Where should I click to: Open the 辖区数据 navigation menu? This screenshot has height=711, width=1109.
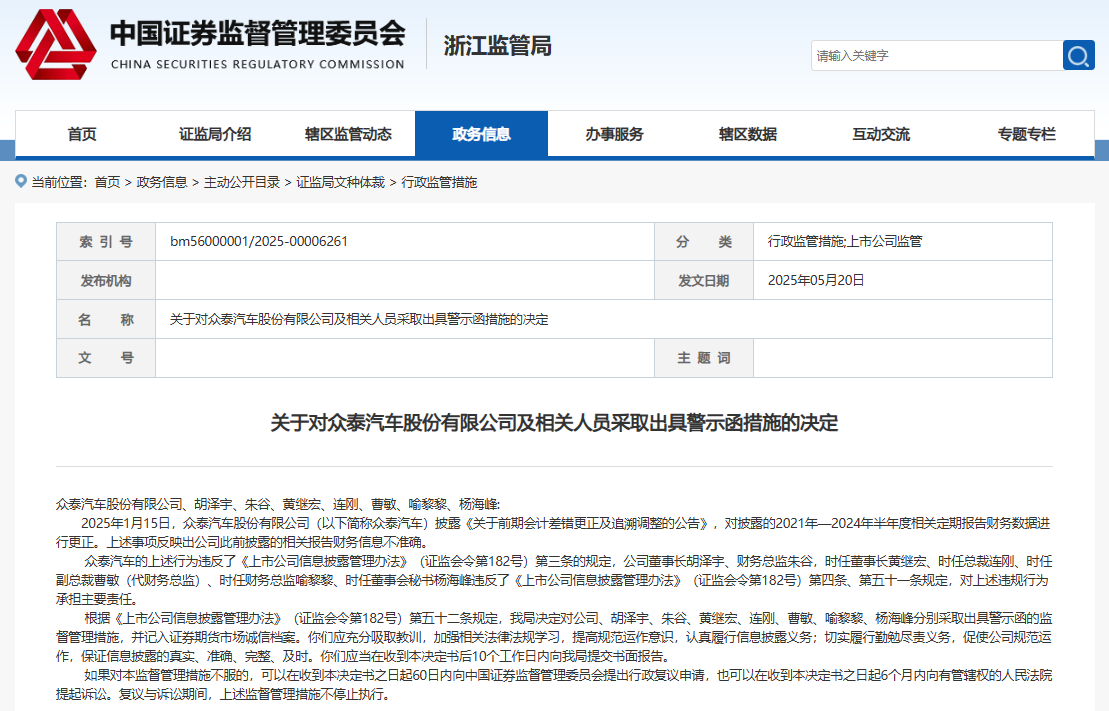[748, 133]
